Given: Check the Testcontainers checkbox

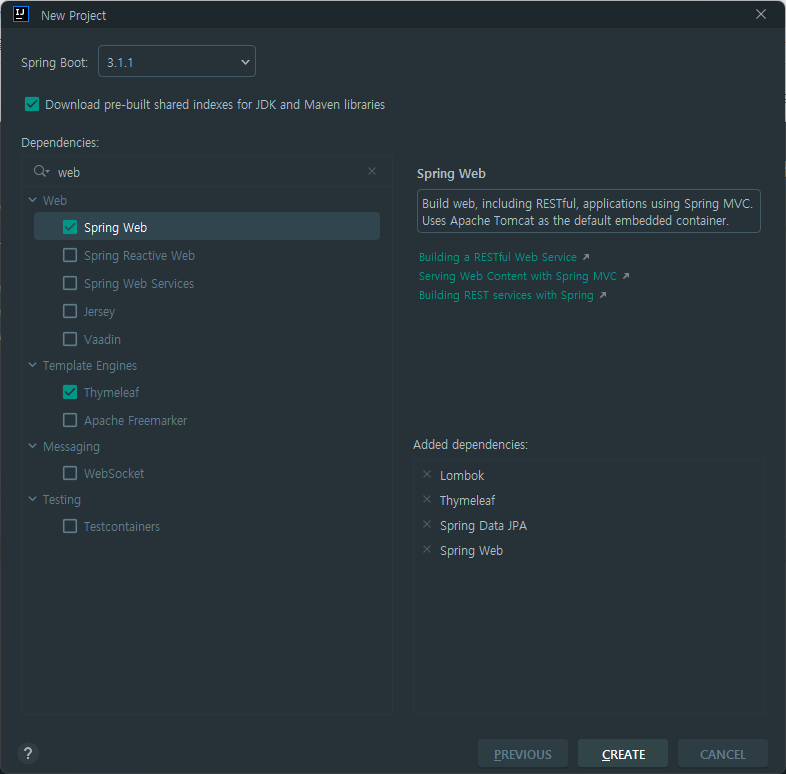Looking at the screenshot, I should point(70,526).
